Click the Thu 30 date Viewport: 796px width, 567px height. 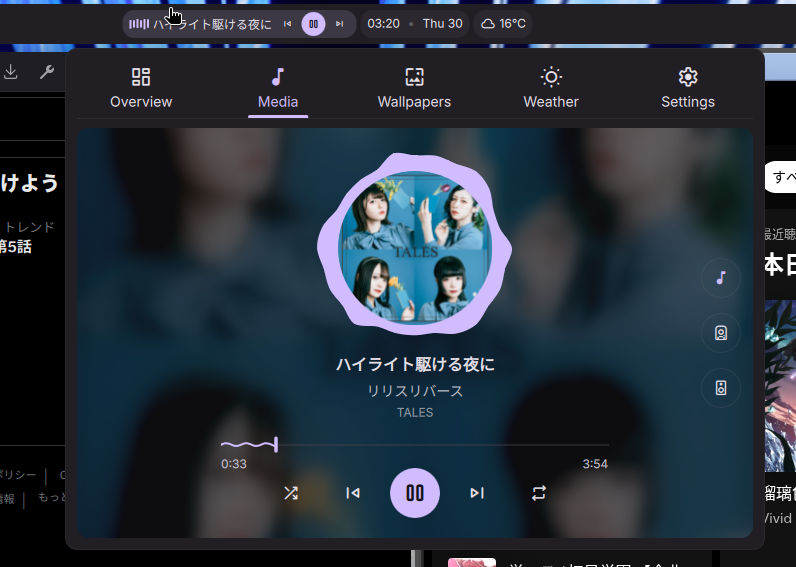point(442,24)
